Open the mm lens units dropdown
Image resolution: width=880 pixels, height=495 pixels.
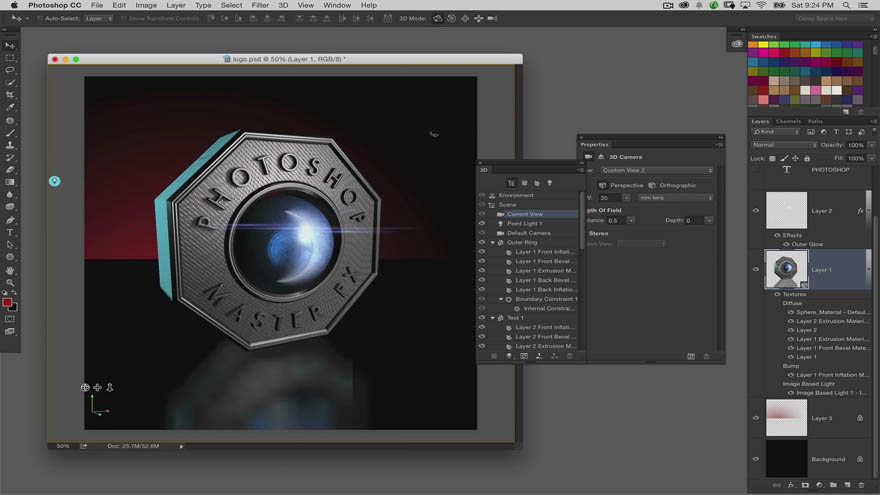coord(676,198)
